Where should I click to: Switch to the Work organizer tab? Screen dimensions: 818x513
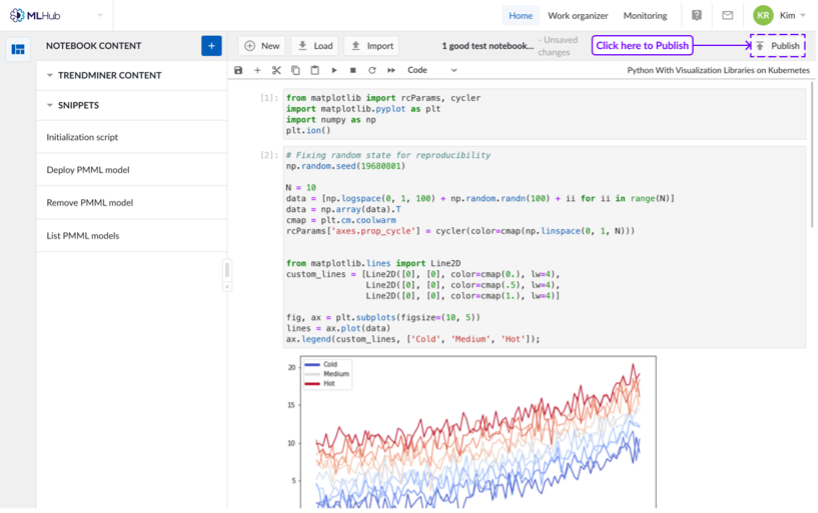coord(577,16)
